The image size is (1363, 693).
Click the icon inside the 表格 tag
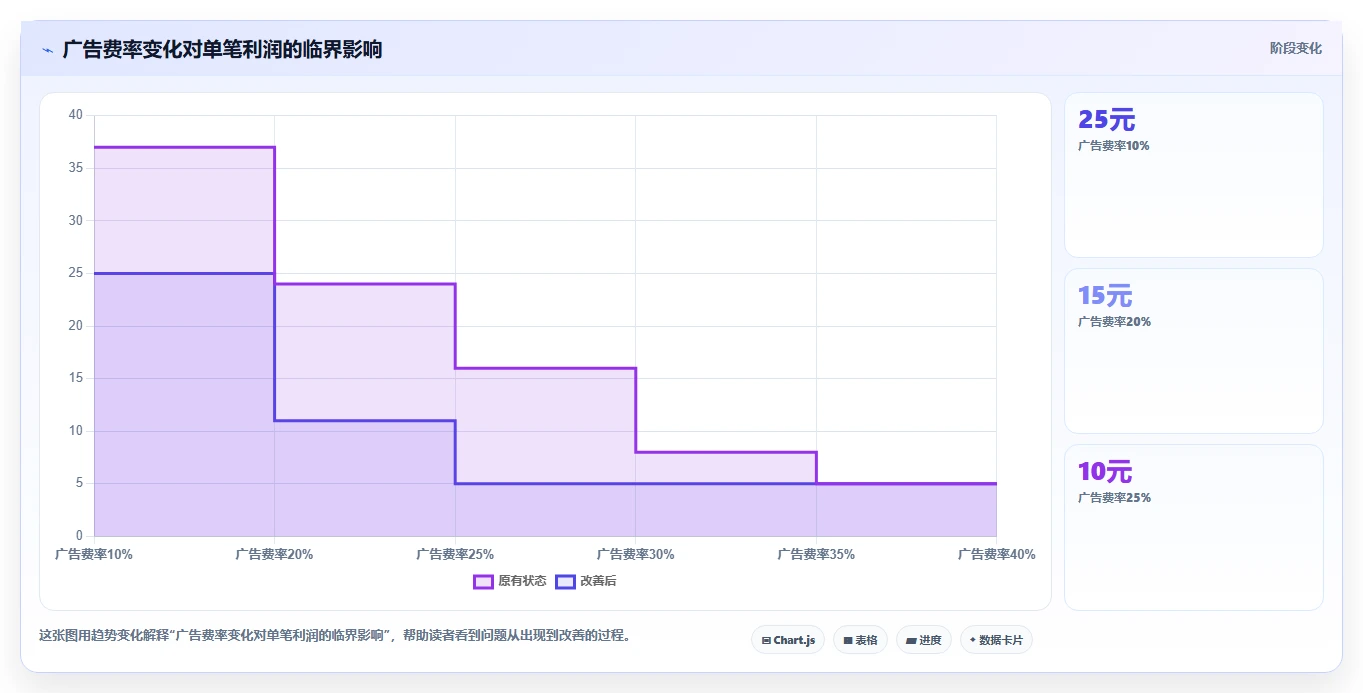[x=848, y=640]
